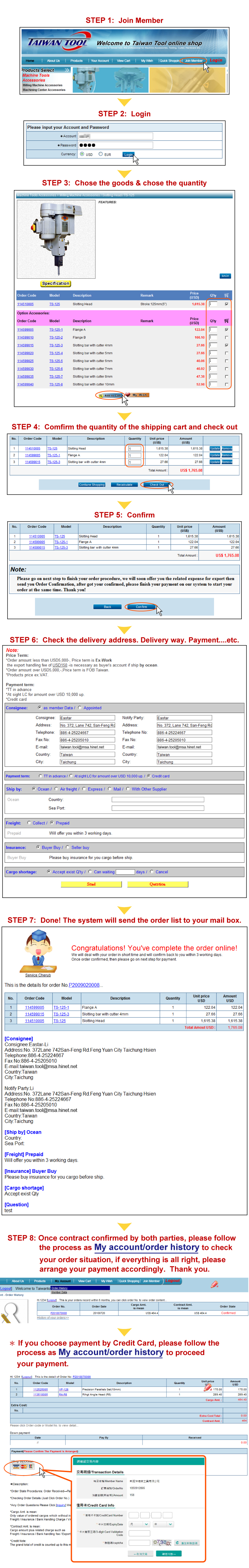Image resolution: width=249 pixels, height=1568 pixels.
Task: Click the Taiwan Tool logo banner
Action: pos(58,43)
